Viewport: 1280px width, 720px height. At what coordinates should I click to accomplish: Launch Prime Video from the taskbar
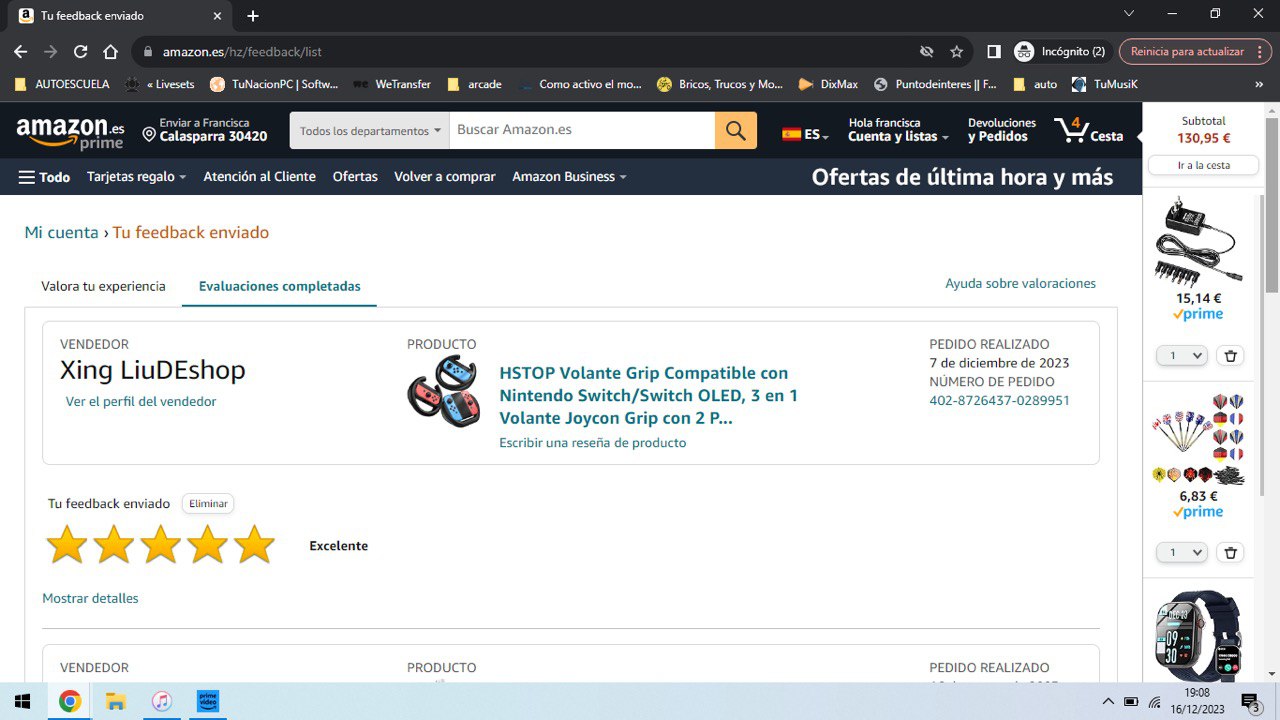207,701
